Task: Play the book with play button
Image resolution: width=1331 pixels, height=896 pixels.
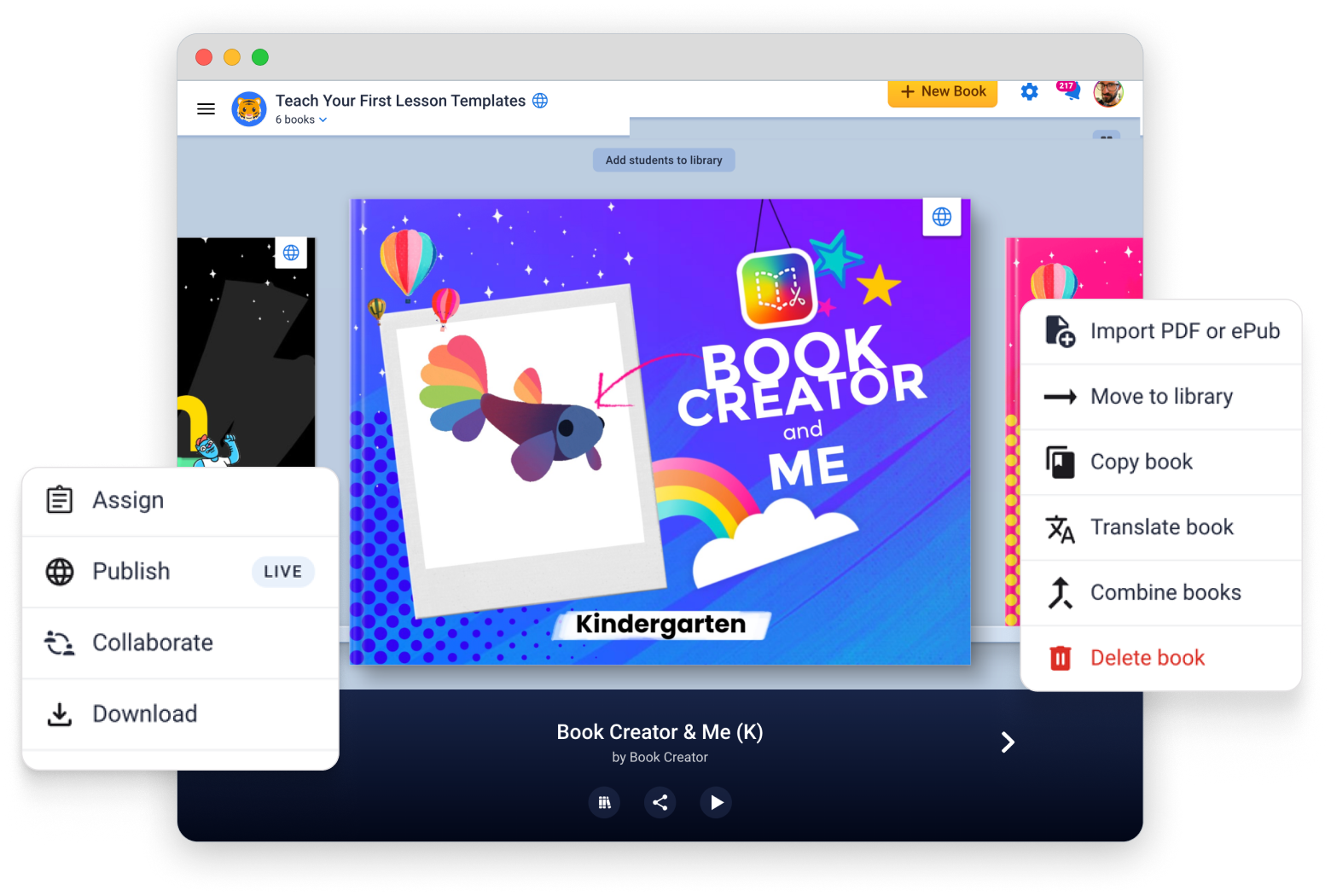Action: (x=716, y=802)
